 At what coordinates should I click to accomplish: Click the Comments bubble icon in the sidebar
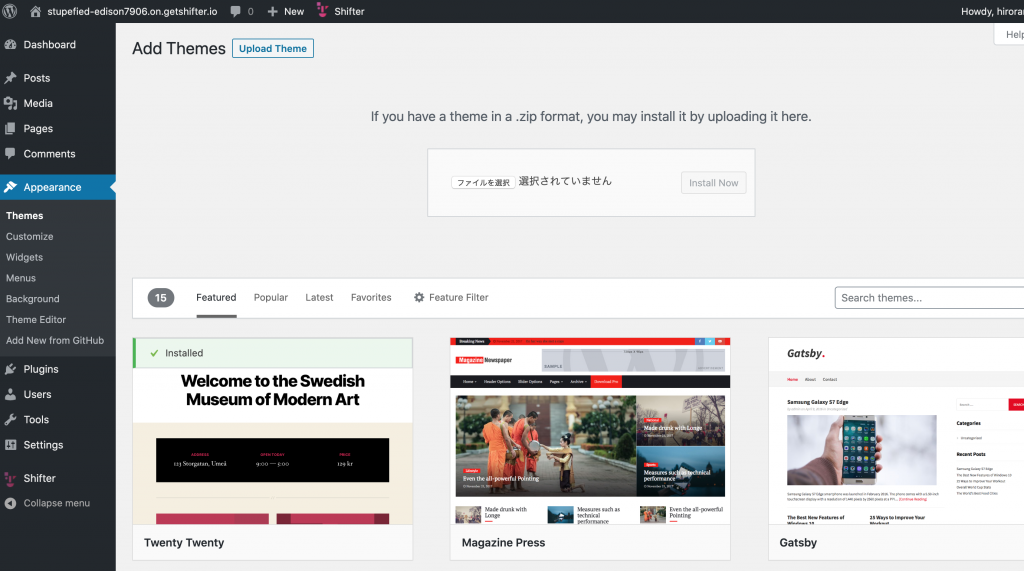pos(10,154)
